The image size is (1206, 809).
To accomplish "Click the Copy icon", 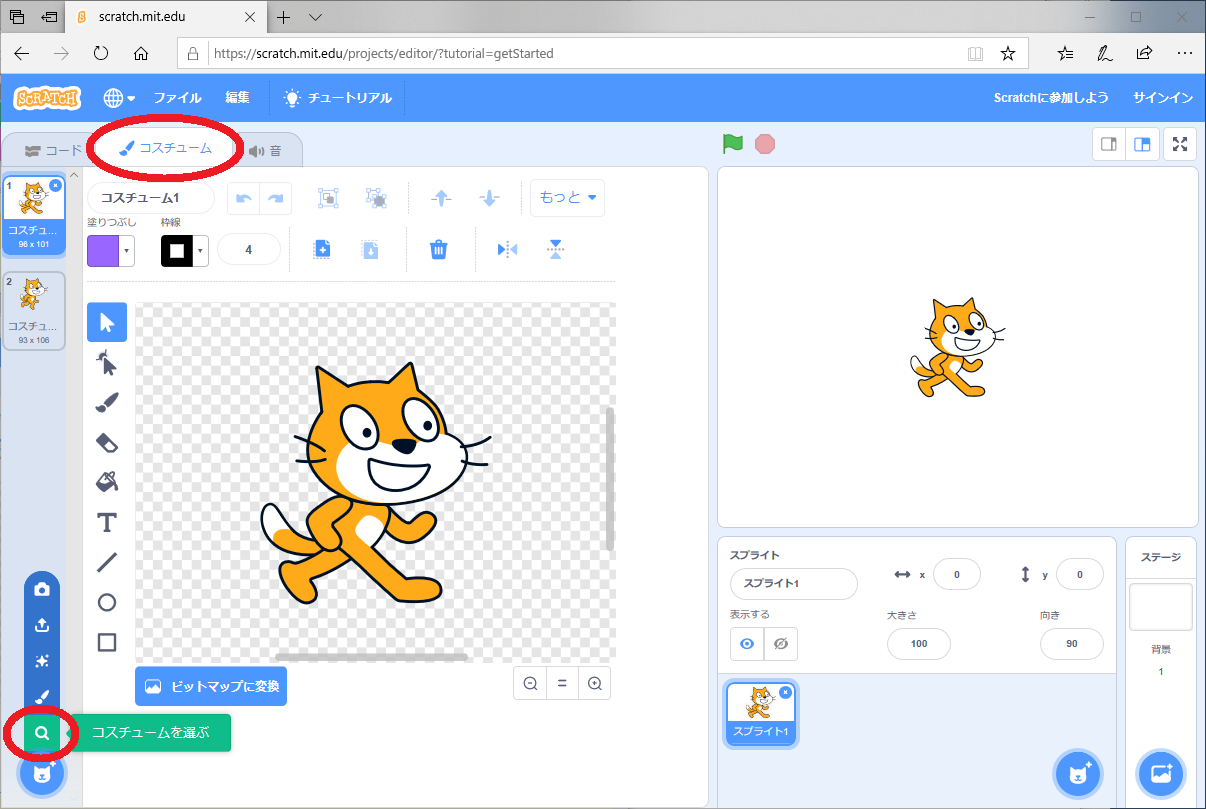I will (x=322, y=249).
